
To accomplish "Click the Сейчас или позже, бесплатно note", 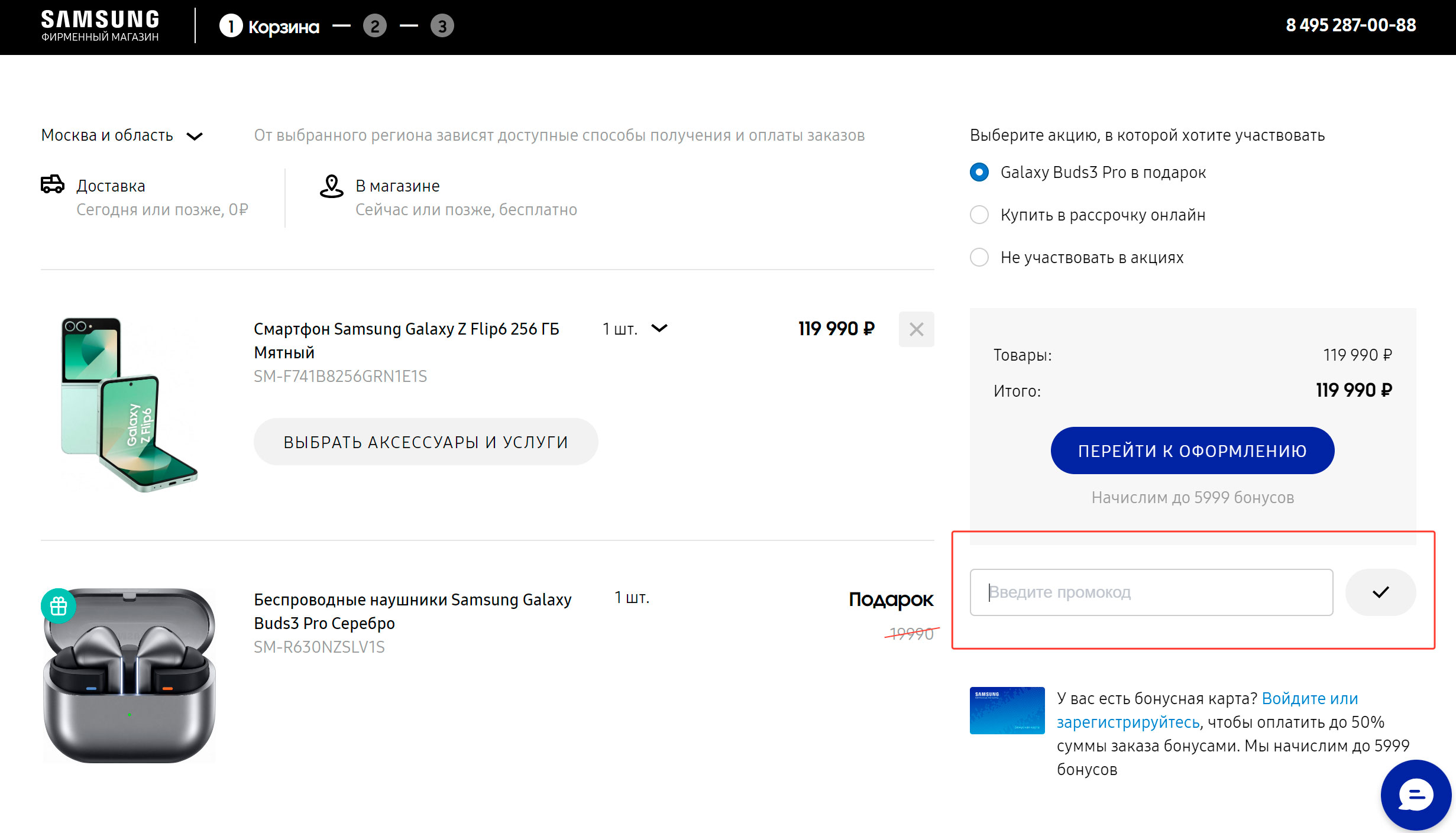I will point(466,210).
